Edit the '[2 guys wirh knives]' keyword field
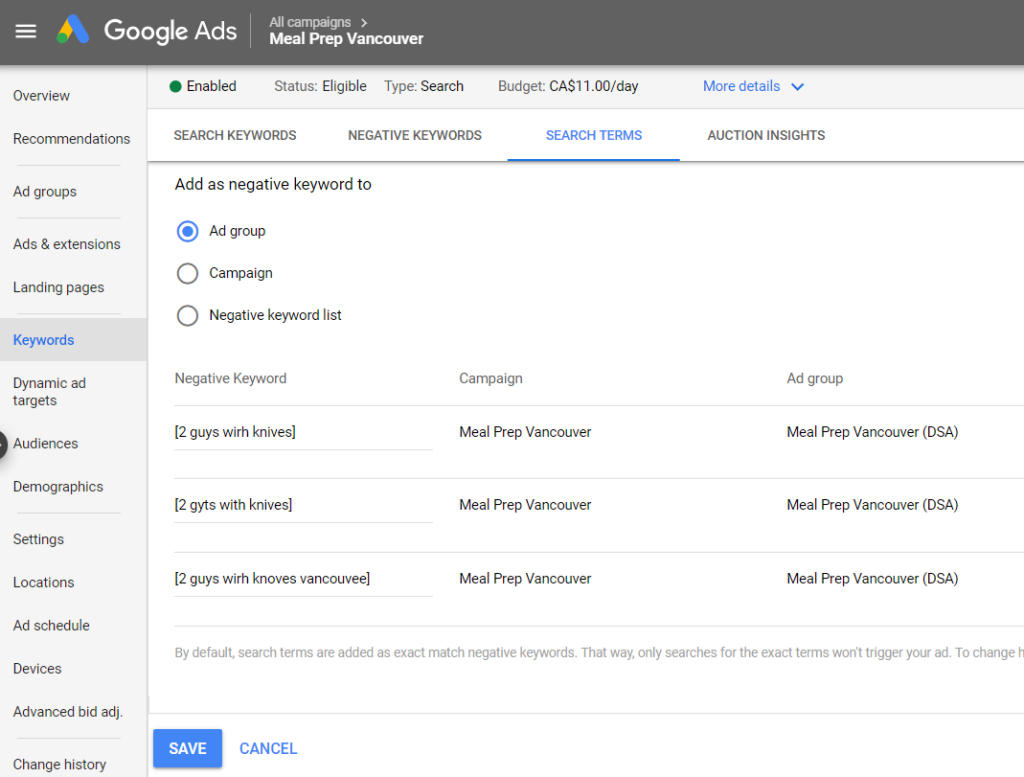The width and height of the screenshot is (1024, 777). click(x=302, y=432)
